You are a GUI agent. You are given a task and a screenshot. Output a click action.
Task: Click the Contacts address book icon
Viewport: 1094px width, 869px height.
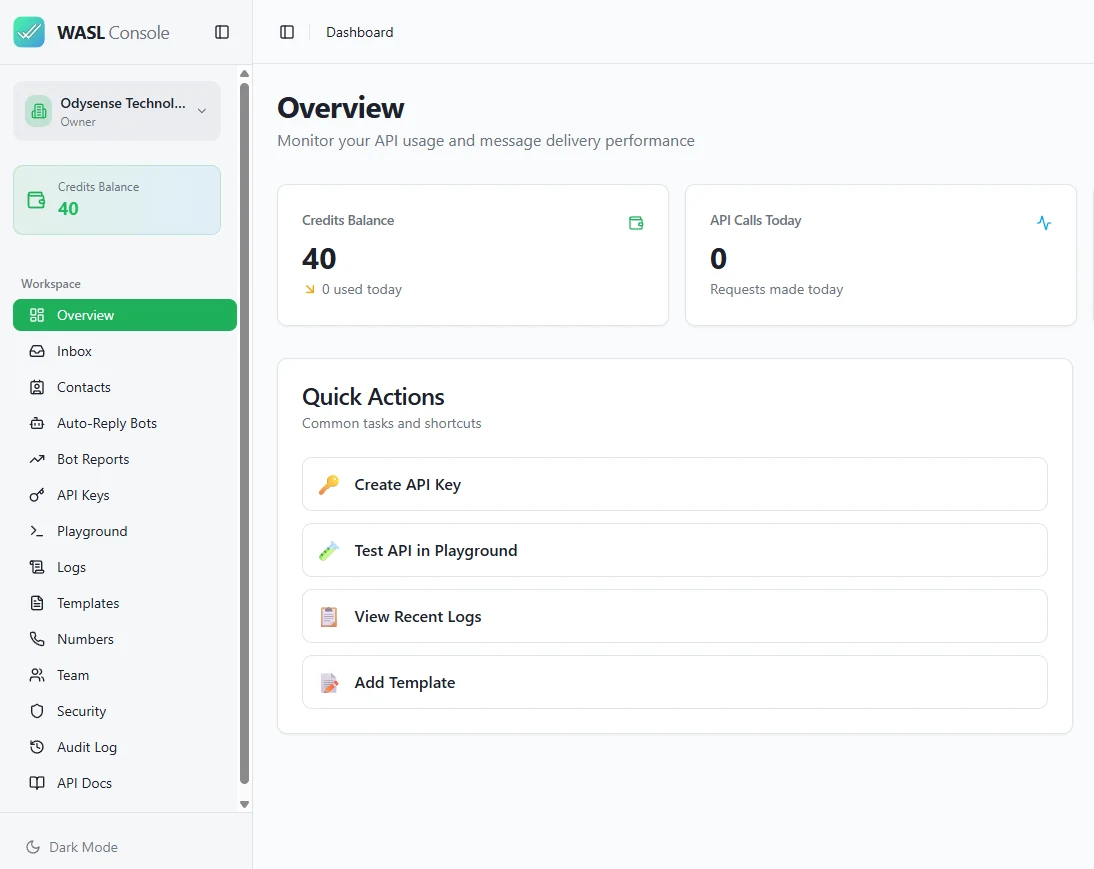click(x=37, y=387)
